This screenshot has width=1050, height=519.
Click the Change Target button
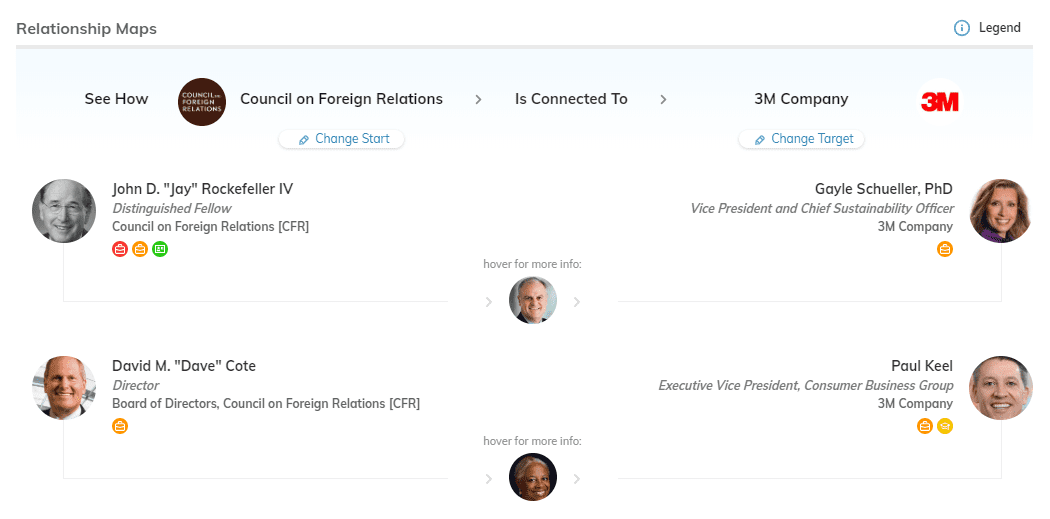pyautogui.click(x=802, y=139)
